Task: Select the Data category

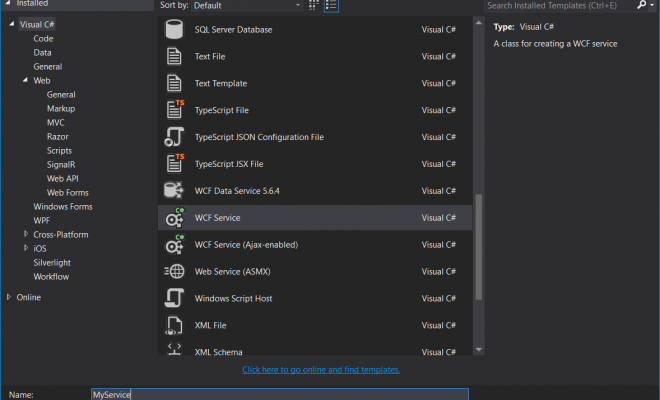Action: (43, 53)
